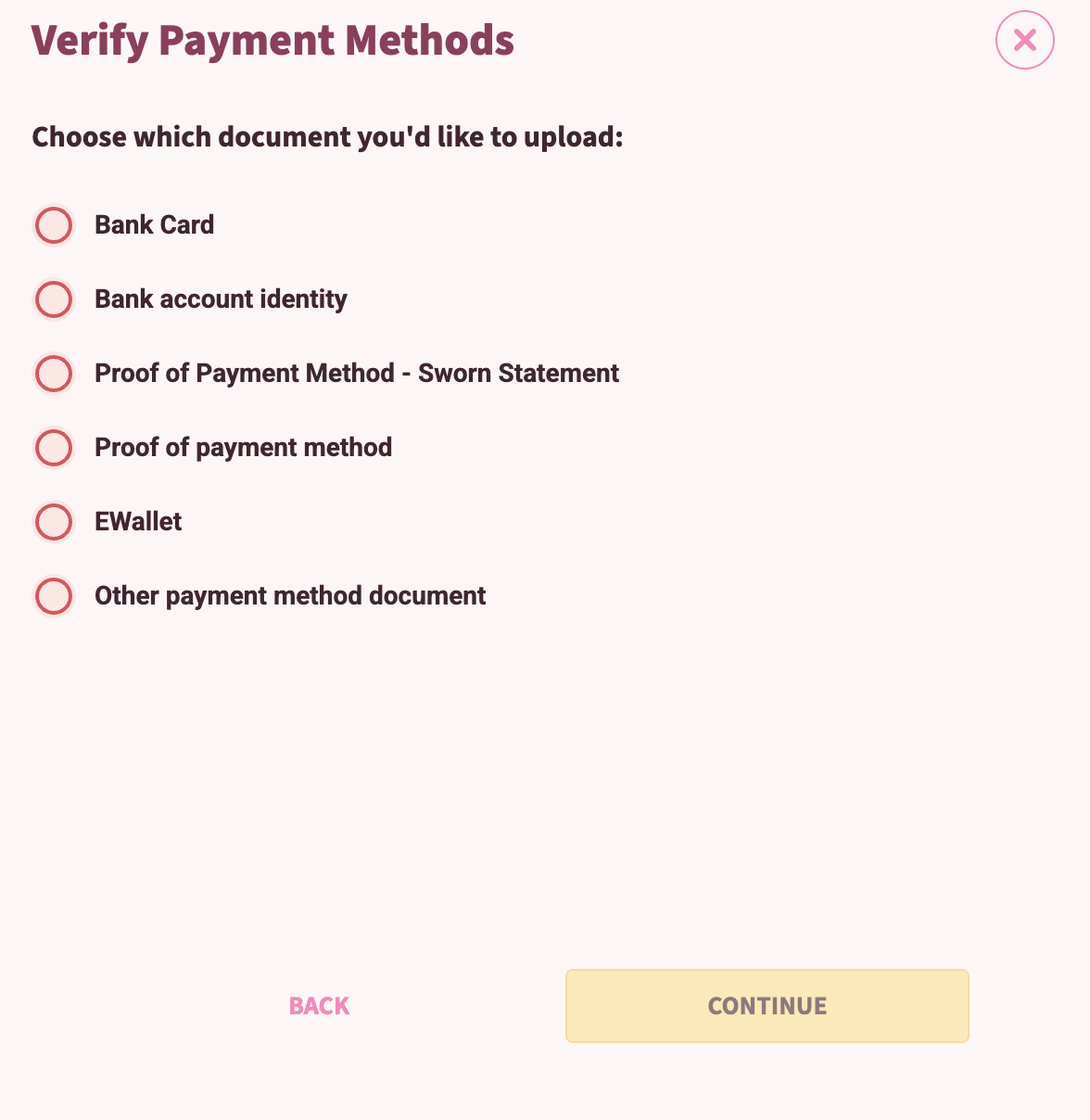
Task: Click the Proof of payment method label
Action: [243, 448]
